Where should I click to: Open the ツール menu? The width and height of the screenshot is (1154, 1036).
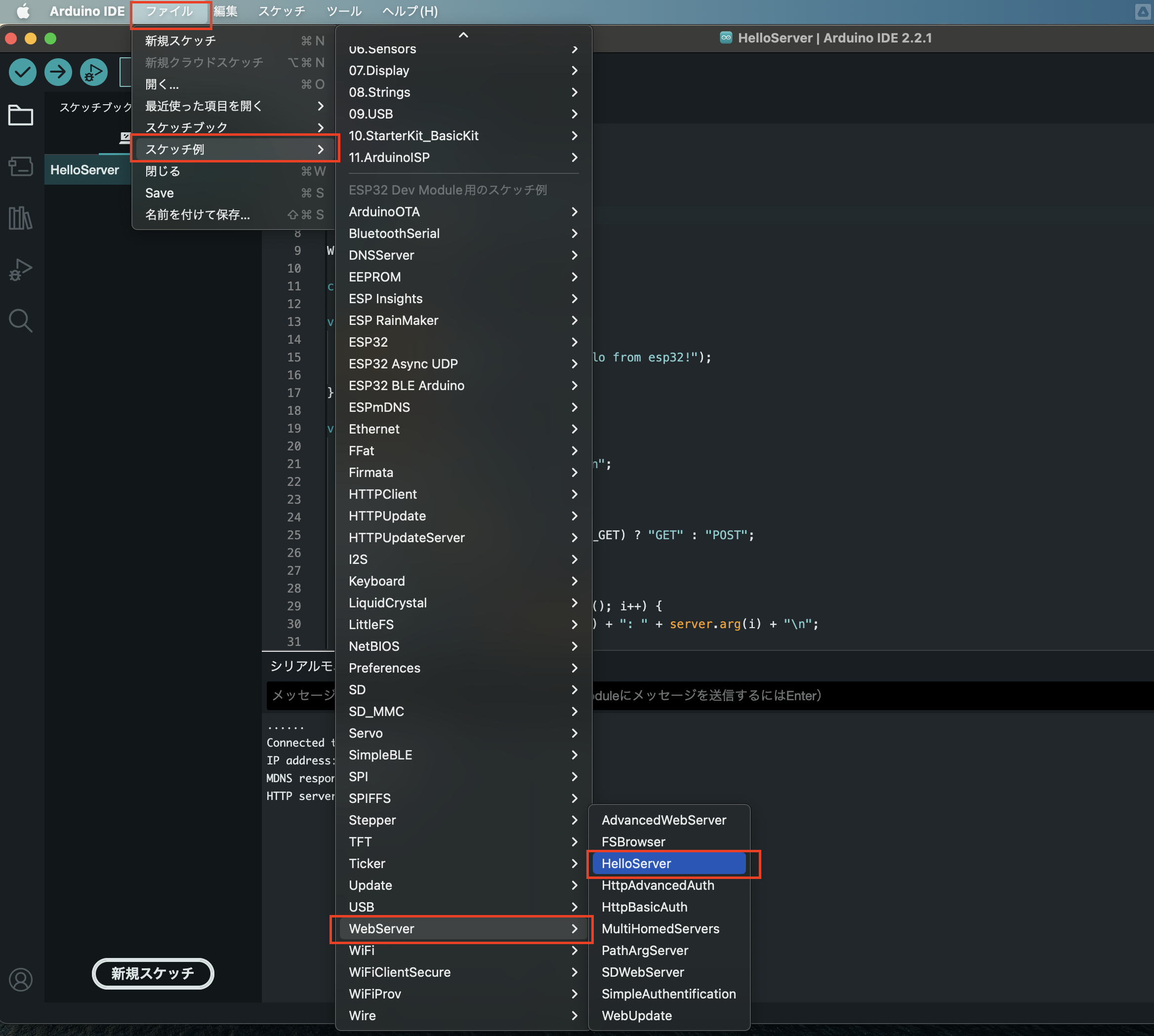(x=343, y=11)
